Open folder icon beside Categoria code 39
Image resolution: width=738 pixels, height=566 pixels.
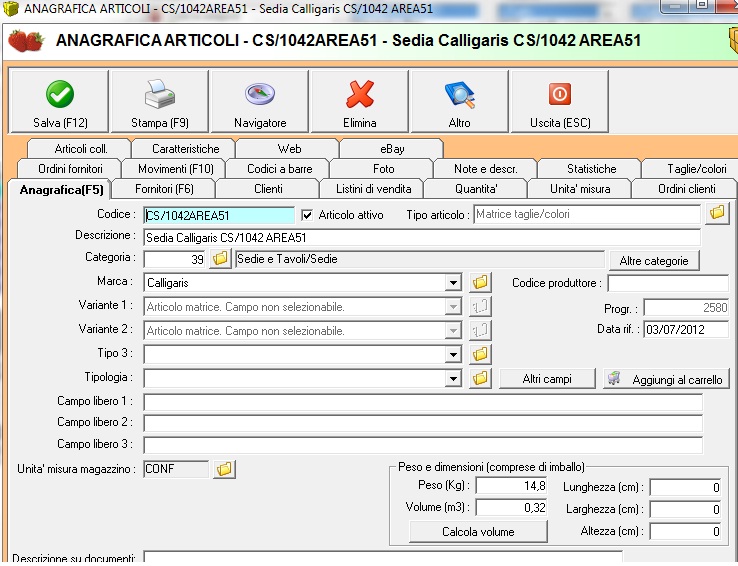(220, 258)
